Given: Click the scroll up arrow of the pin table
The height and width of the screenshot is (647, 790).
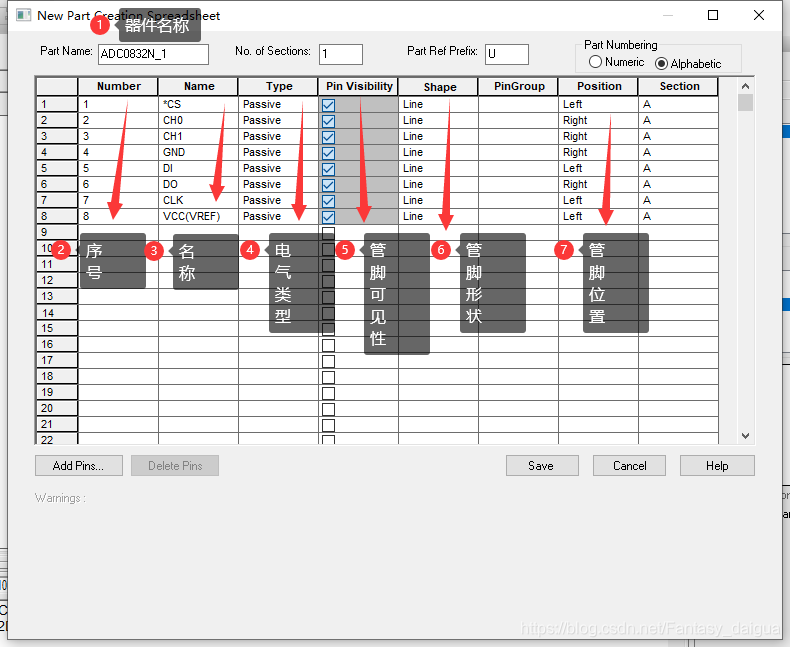Looking at the screenshot, I should click(x=745, y=86).
